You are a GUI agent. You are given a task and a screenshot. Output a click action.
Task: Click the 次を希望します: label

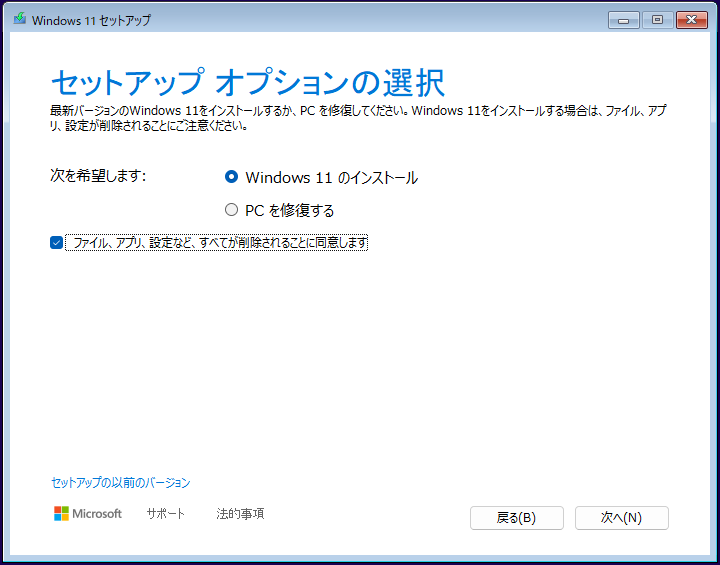tap(99, 176)
